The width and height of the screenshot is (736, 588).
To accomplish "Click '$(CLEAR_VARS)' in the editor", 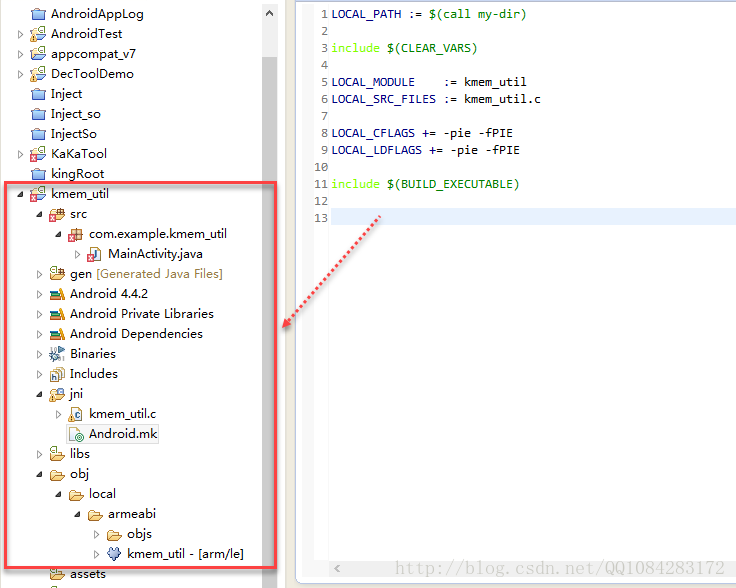I will (x=432, y=48).
